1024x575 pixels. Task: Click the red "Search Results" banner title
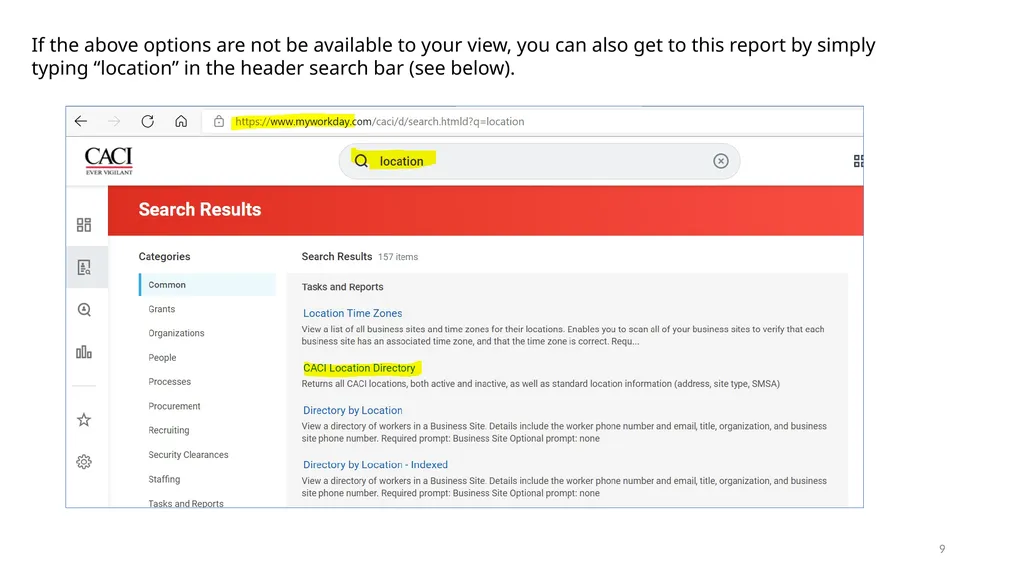(200, 210)
